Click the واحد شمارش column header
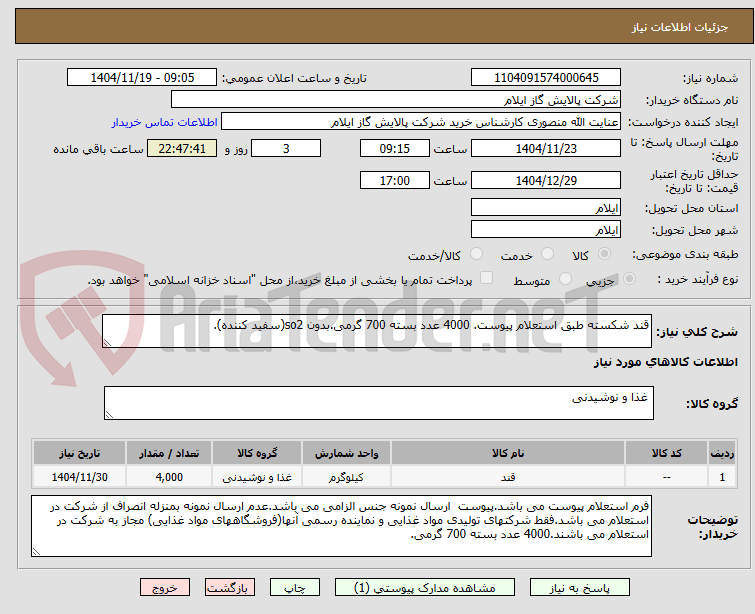 point(347,453)
